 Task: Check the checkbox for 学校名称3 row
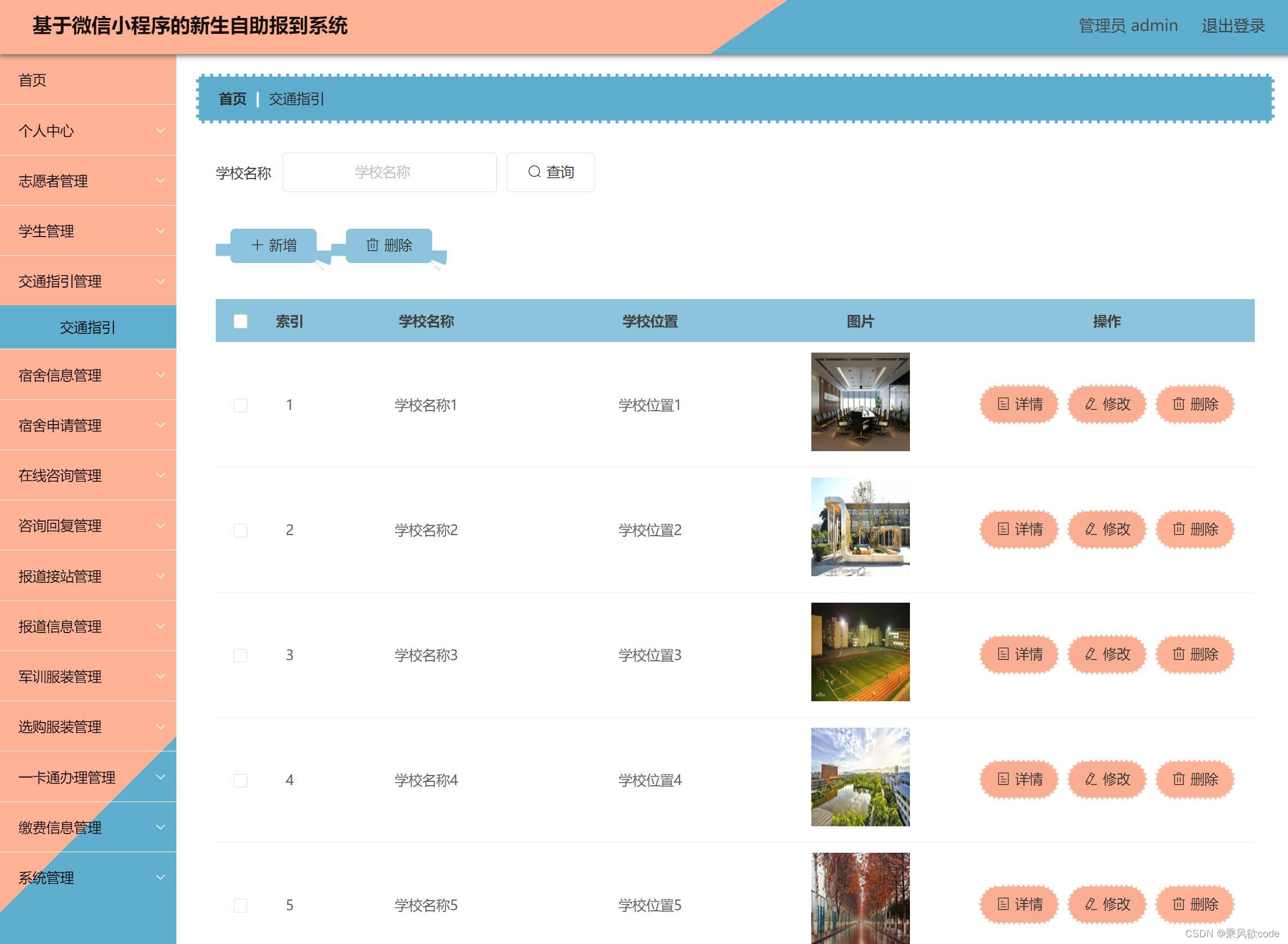(241, 655)
